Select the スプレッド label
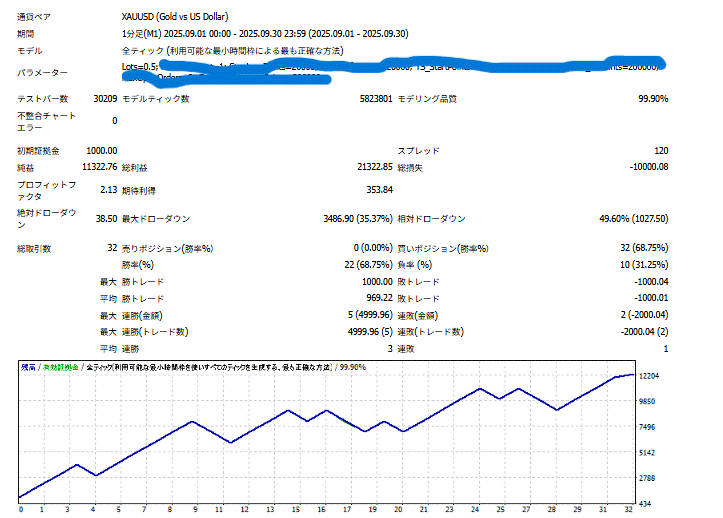 pyautogui.click(x=418, y=151)
